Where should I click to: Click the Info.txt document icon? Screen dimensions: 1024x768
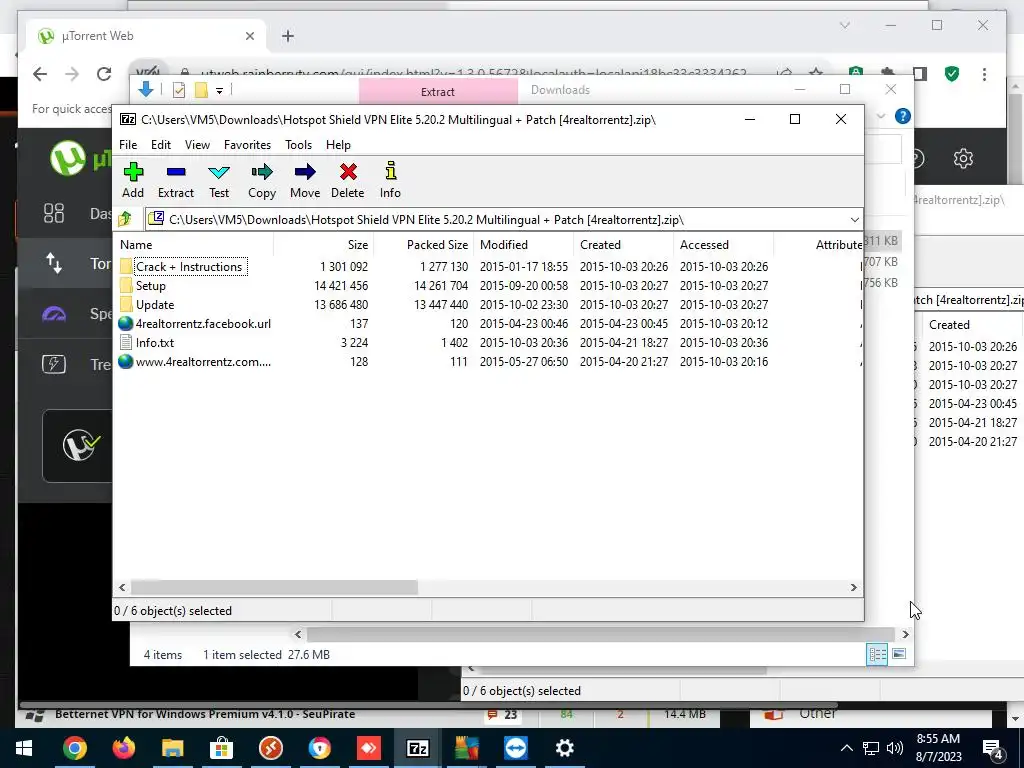[126, 343]
